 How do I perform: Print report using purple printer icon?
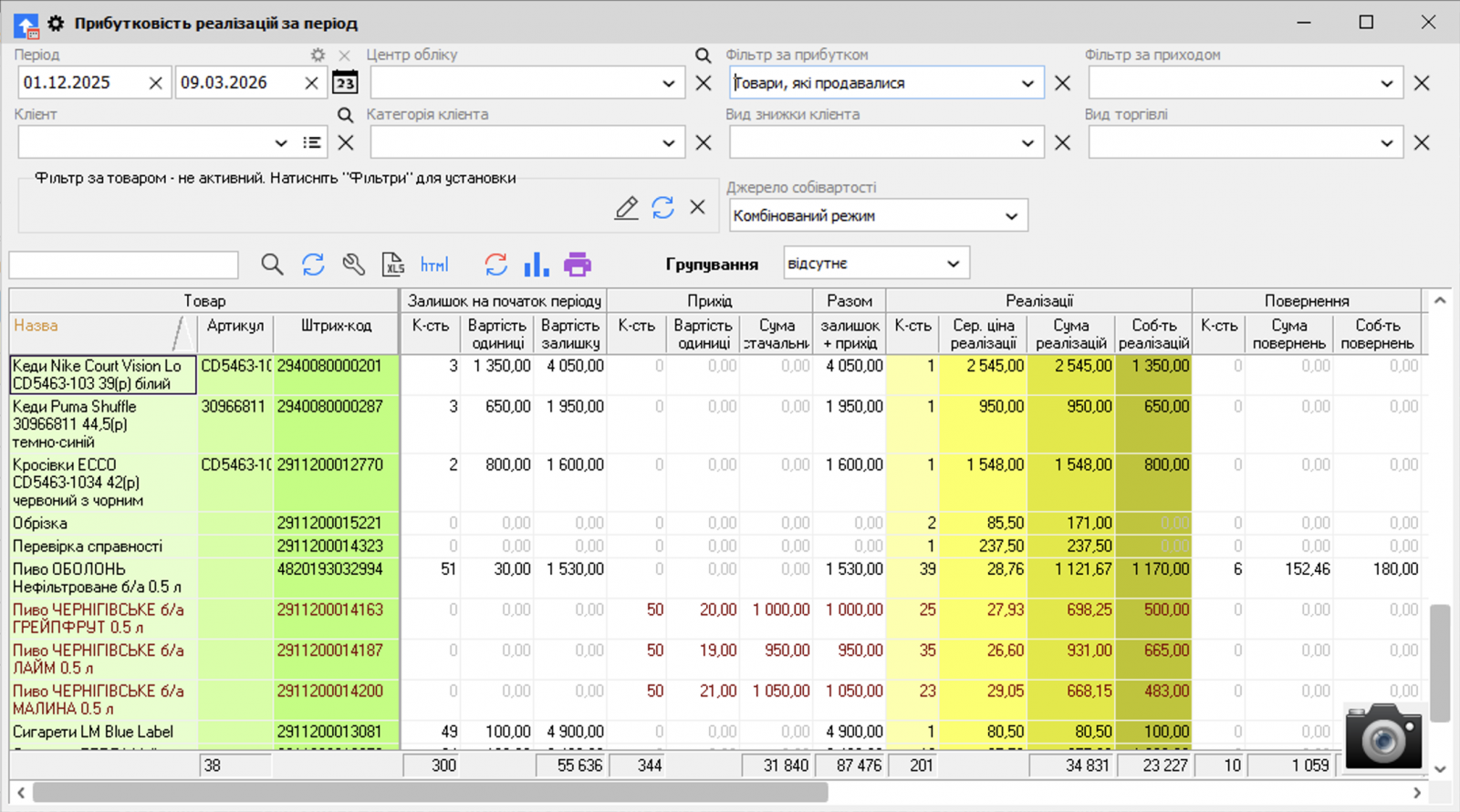[x=577, y=265]
